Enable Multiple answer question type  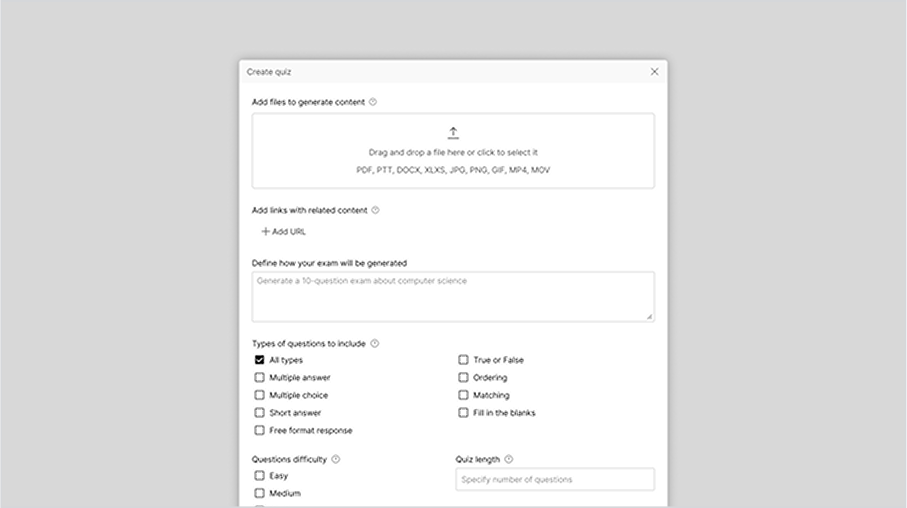[x=260, y=378]
